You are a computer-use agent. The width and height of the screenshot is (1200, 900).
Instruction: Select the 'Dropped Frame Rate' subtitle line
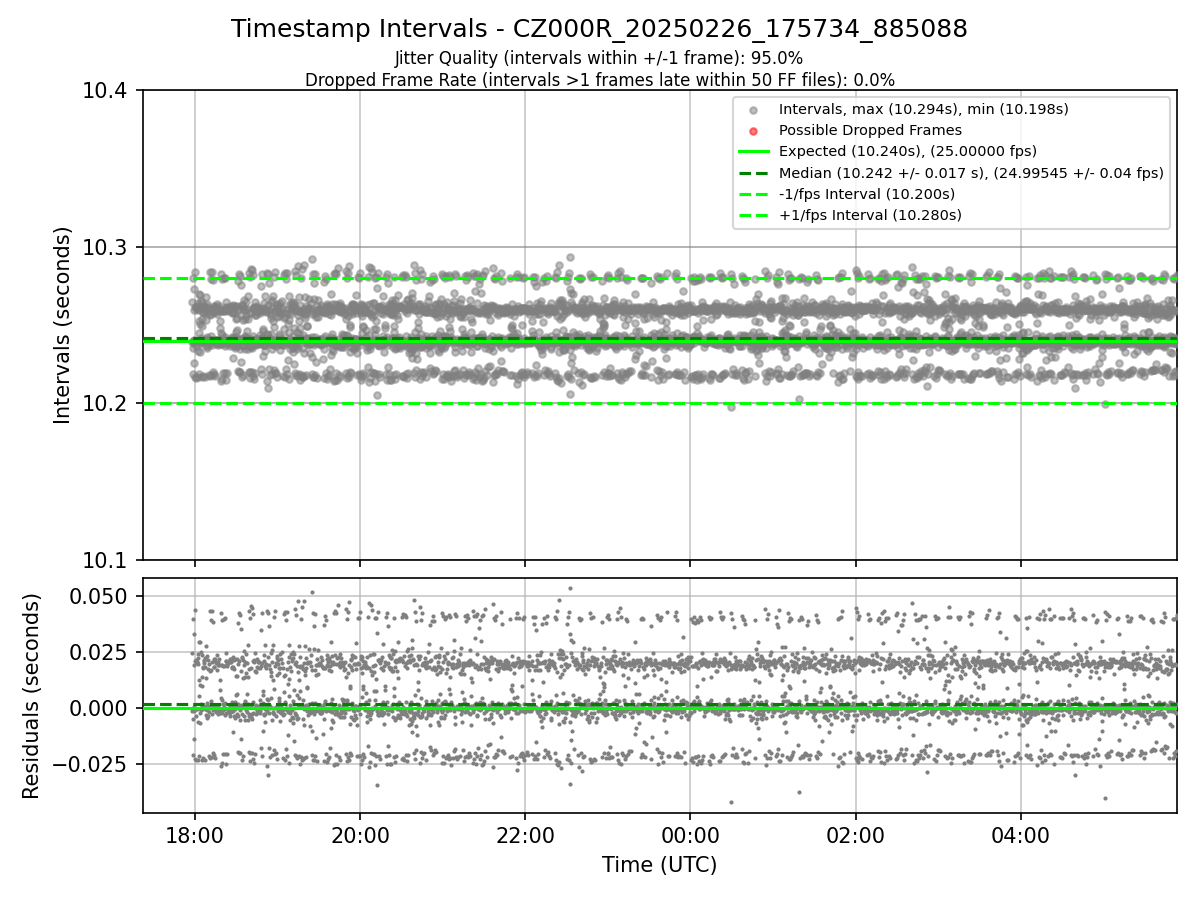[x=599, y=79]
